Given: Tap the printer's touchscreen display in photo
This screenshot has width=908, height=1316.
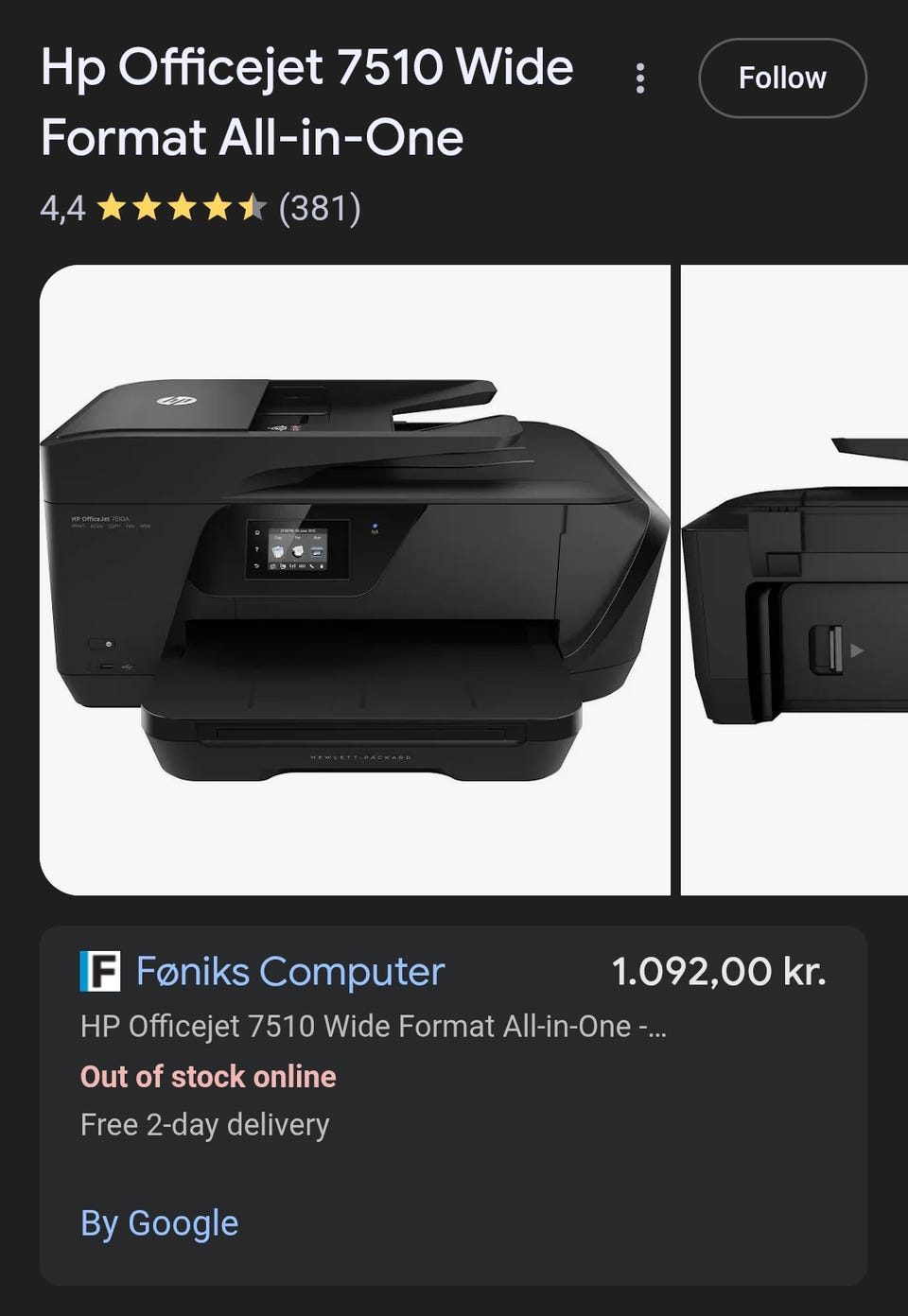Looking at the screenshot, I should click(x=298, y=548).
